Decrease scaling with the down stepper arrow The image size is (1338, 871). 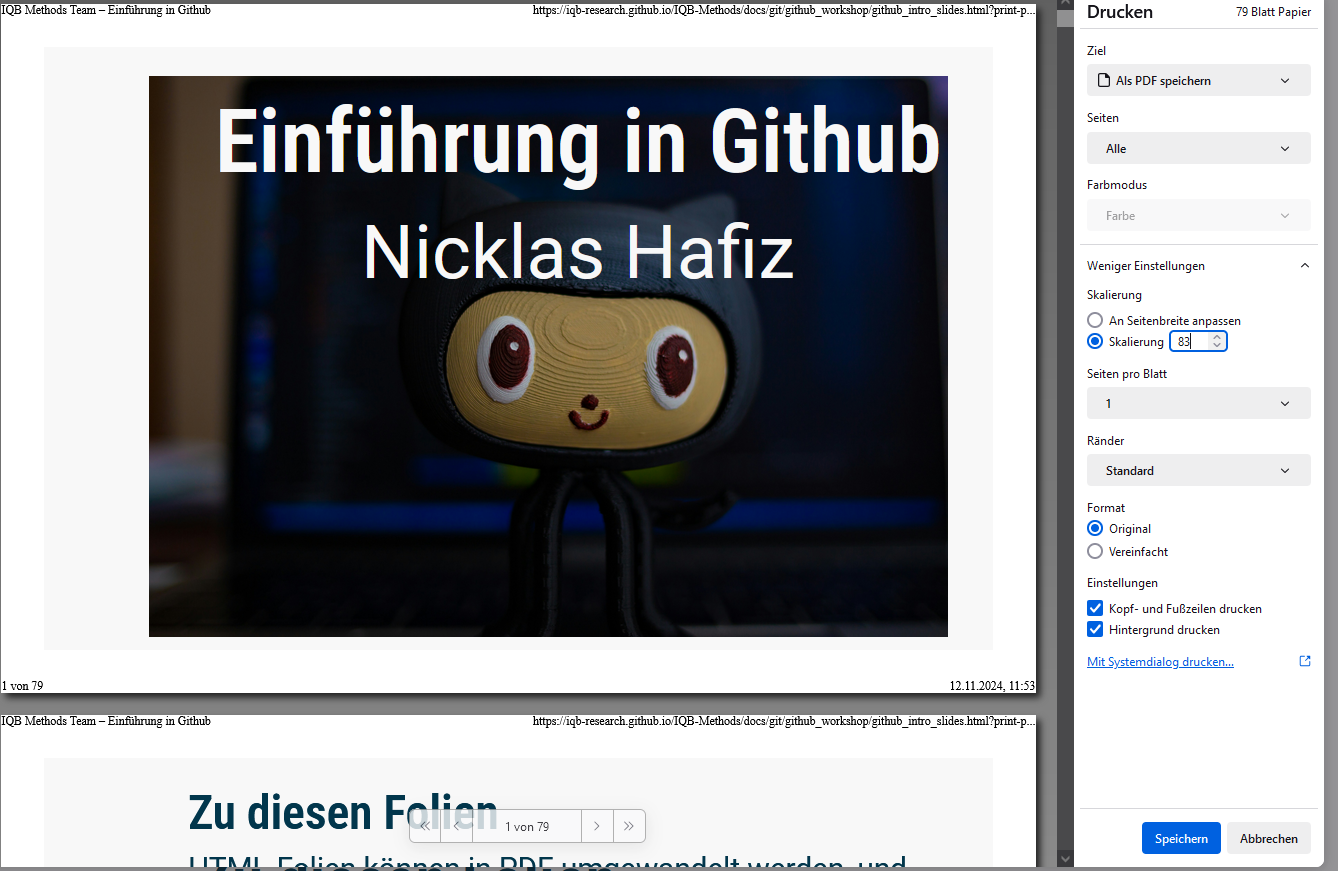pos(1216,346)
